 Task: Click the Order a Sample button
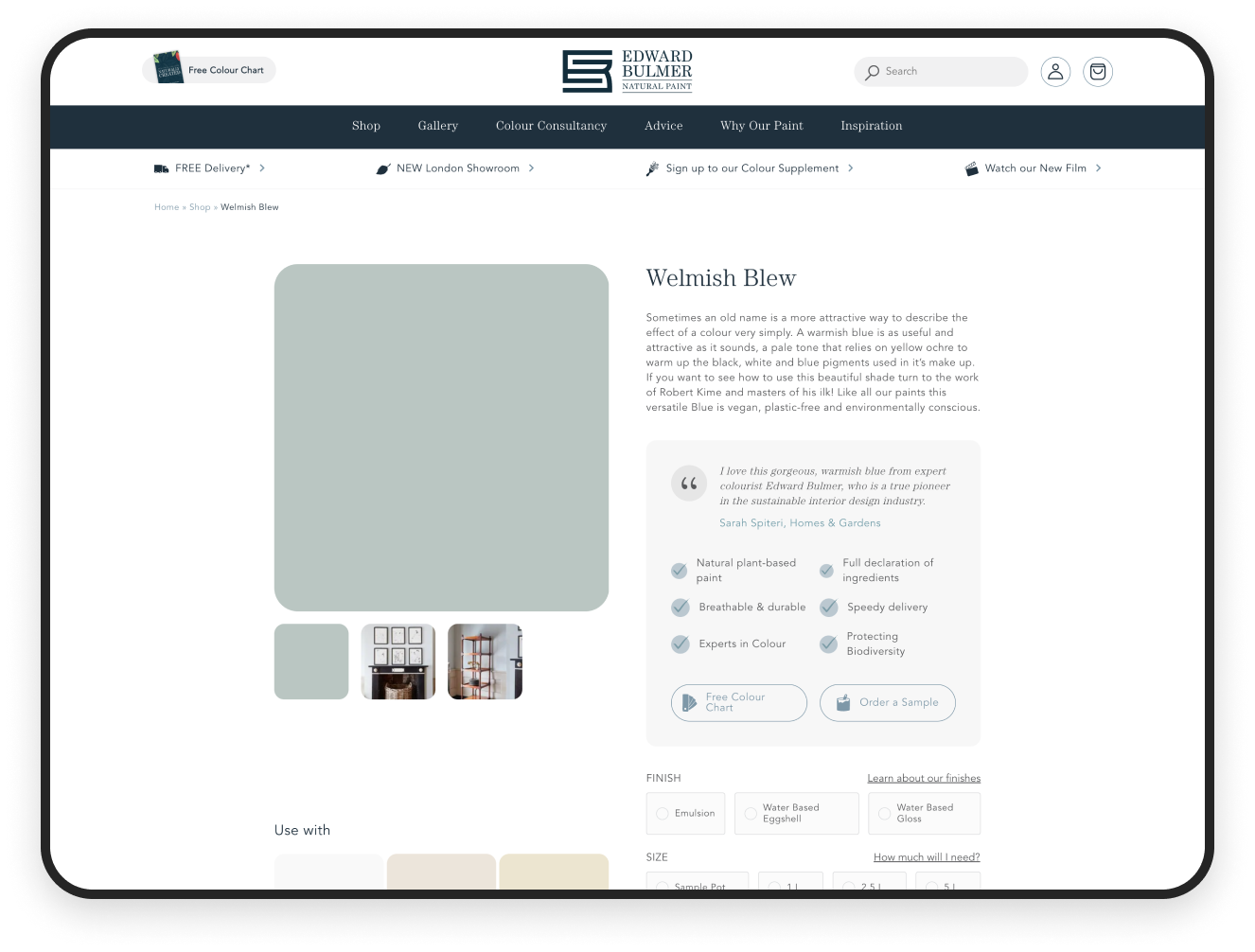[888, 703]
